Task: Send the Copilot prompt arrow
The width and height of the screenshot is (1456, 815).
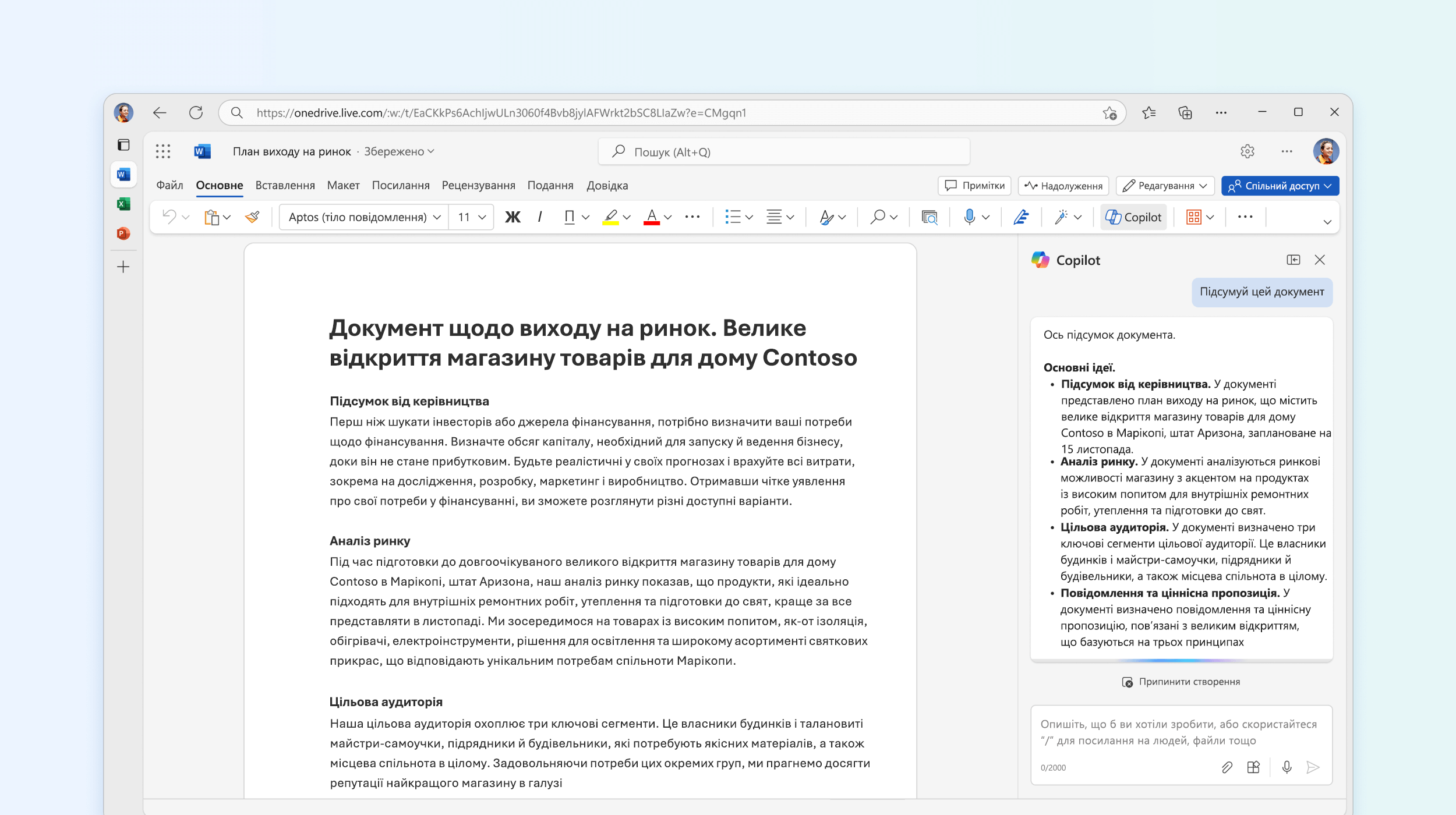Action: (x=1312, y=767)
